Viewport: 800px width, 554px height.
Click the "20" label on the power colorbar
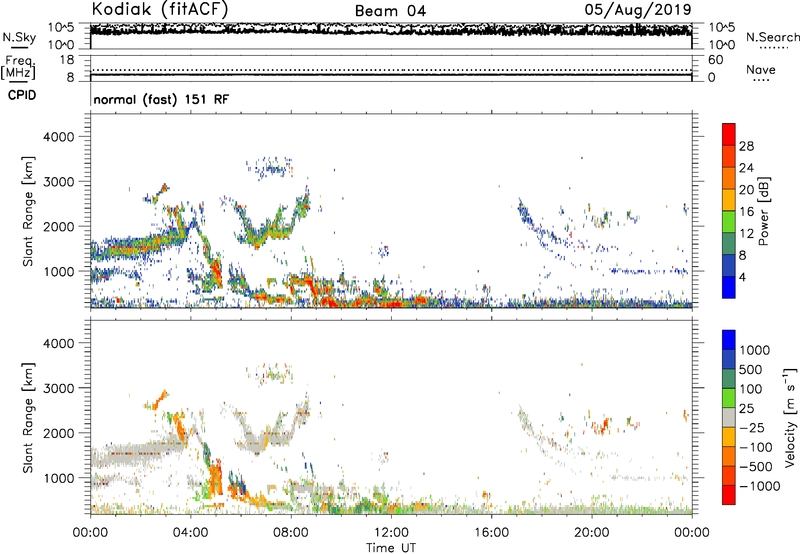click(x=746, y=190)
